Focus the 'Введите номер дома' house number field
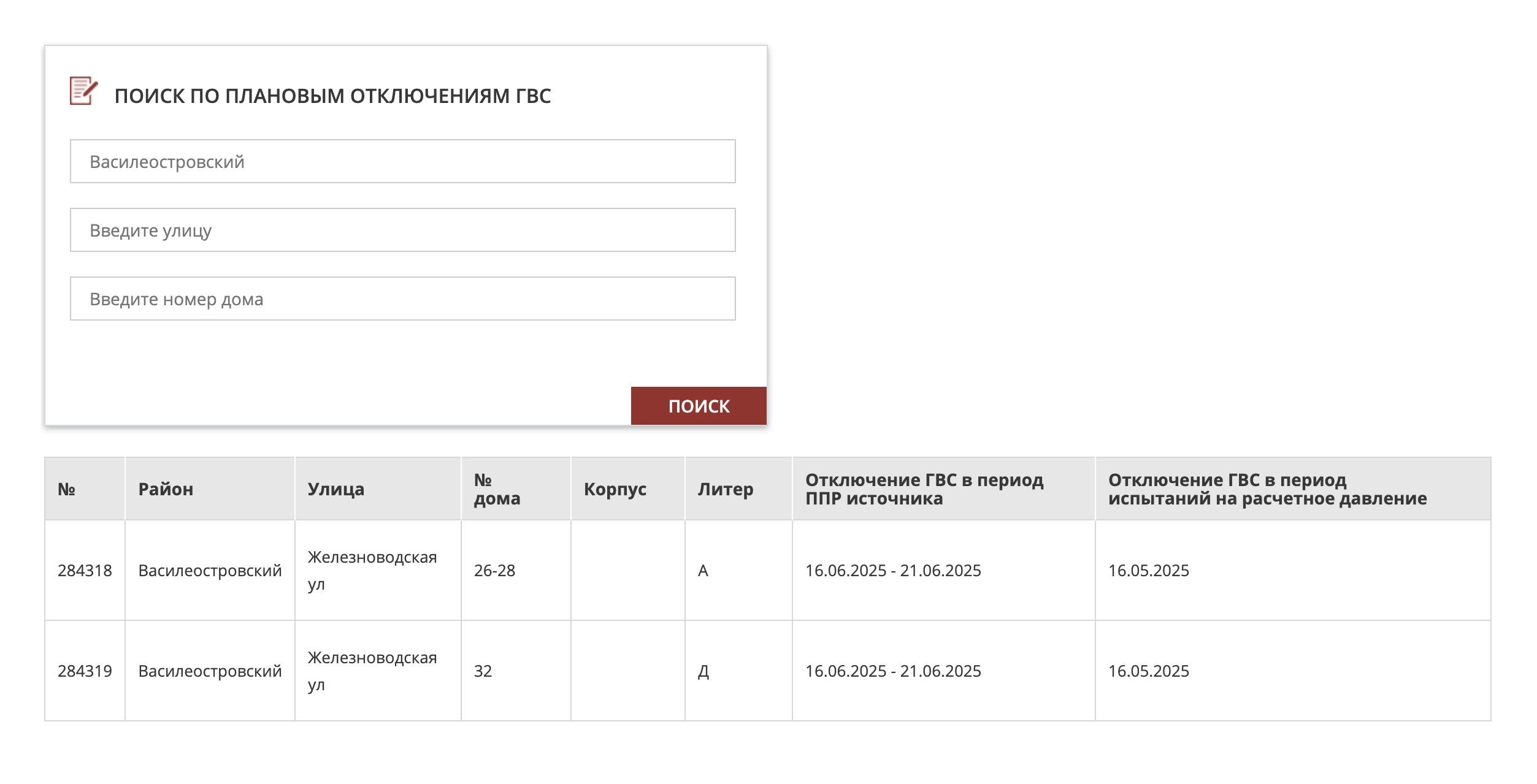The width and height of the screenshot is (1537, 784). (402, 299)
